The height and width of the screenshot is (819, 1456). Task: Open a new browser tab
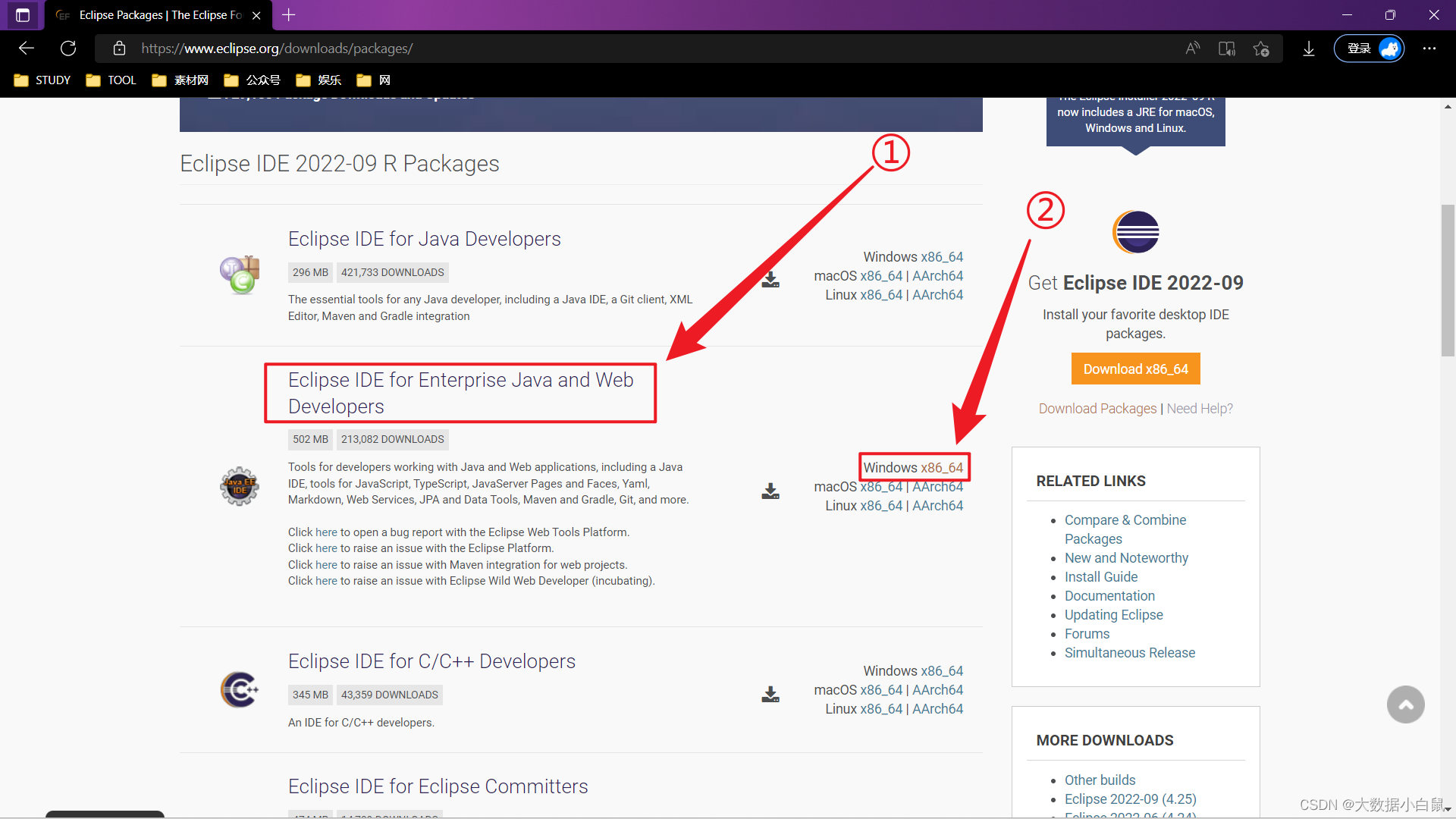click(289, 15)
